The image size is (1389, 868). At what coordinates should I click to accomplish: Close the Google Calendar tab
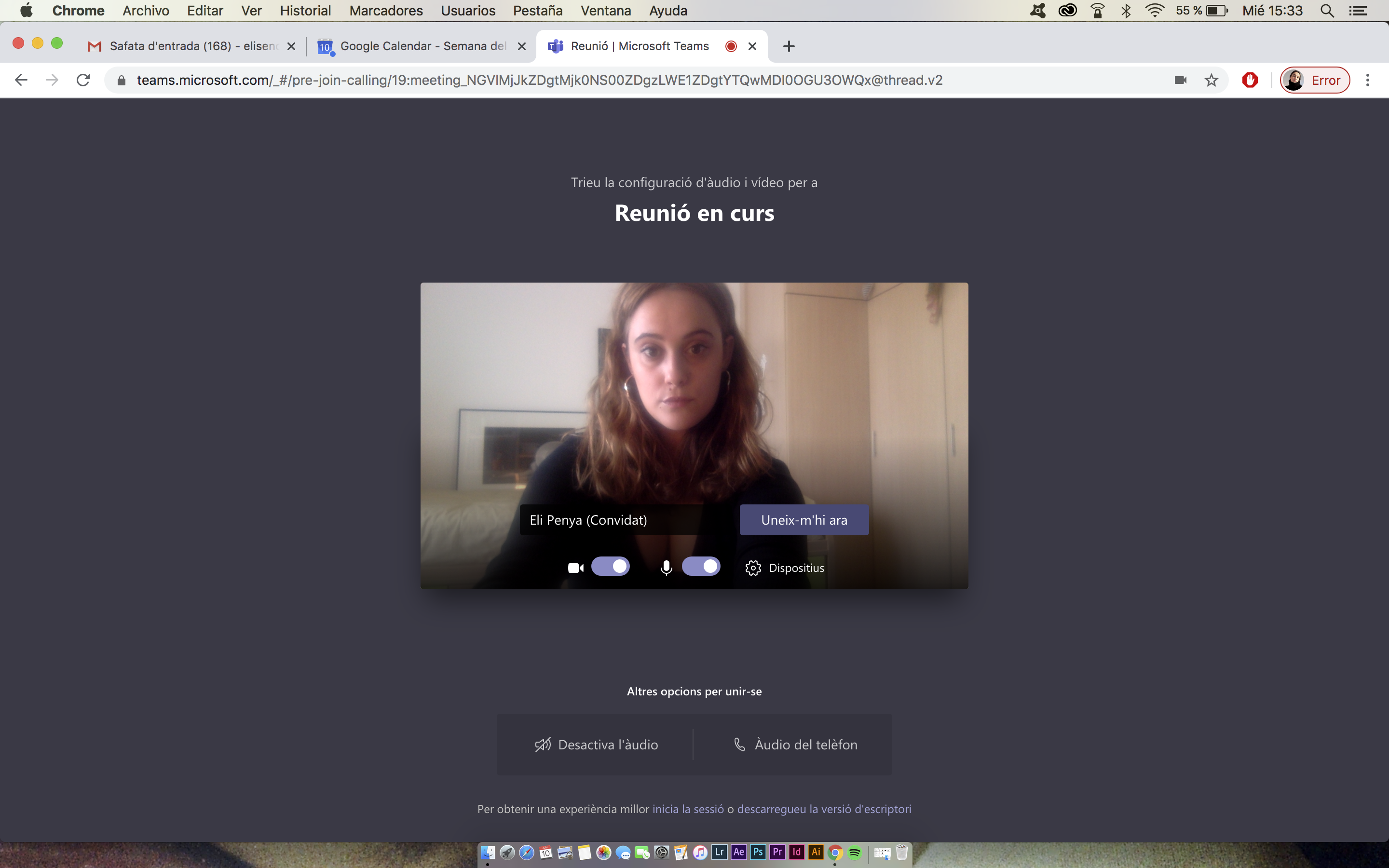[x=522, y=46]
